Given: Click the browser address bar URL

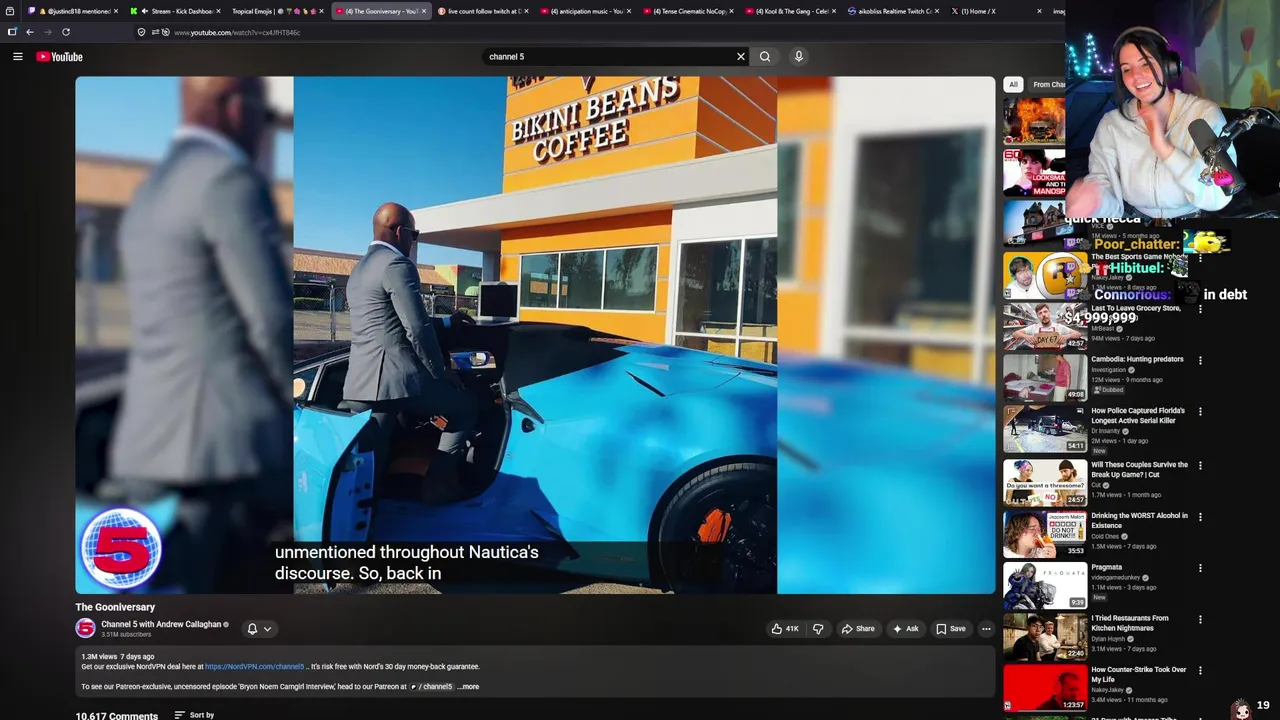Looking at the screenshot, I should pos(237,32).
